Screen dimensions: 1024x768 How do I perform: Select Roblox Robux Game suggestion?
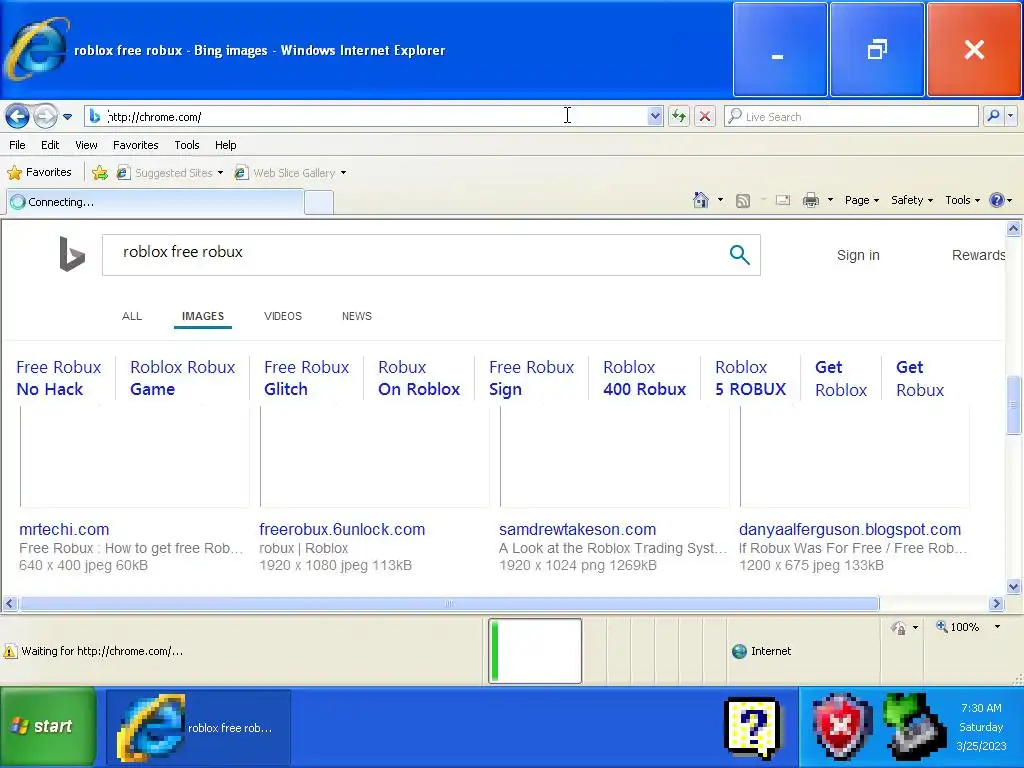point(182,378)
